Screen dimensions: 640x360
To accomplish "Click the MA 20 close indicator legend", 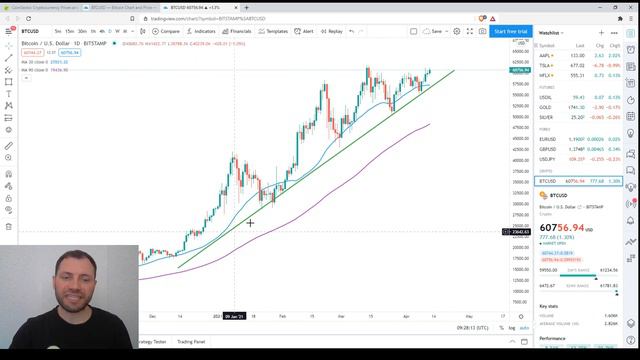I will click(45, 62).
